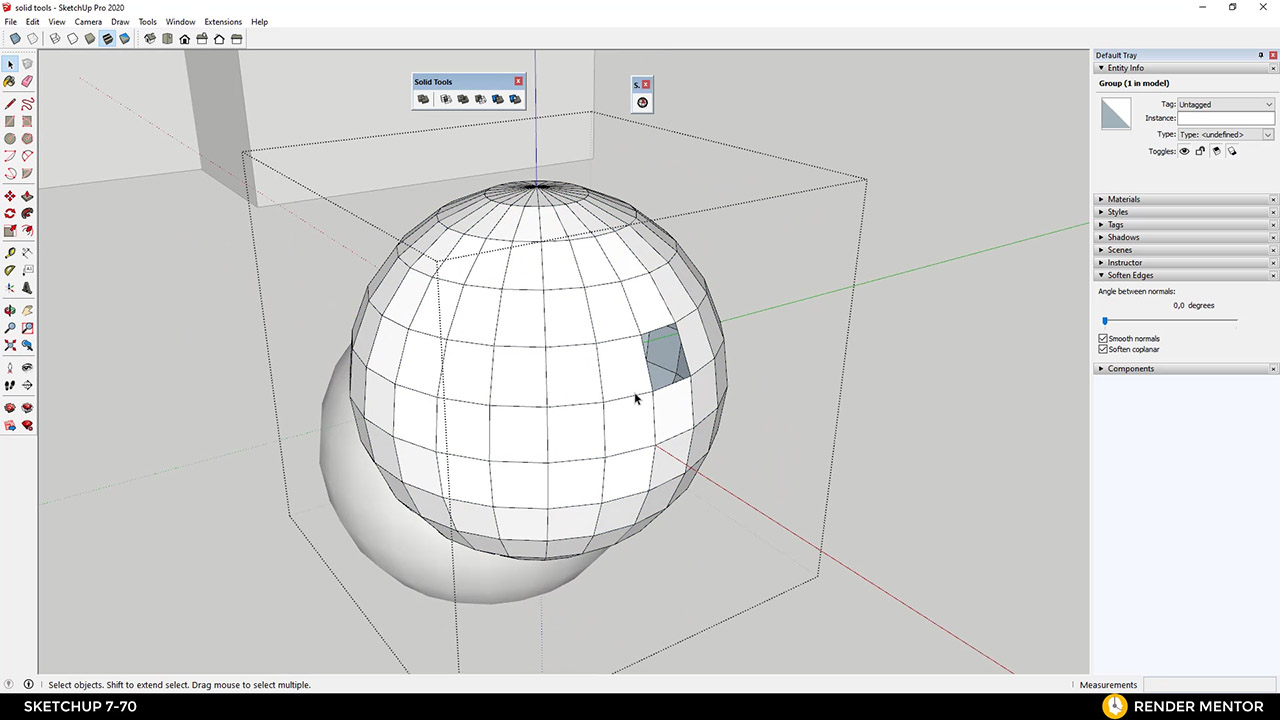Select the Tape Measure tool
Viewport: 1280px width, 720px height.
pyautogui.click(x=10, y=252)
